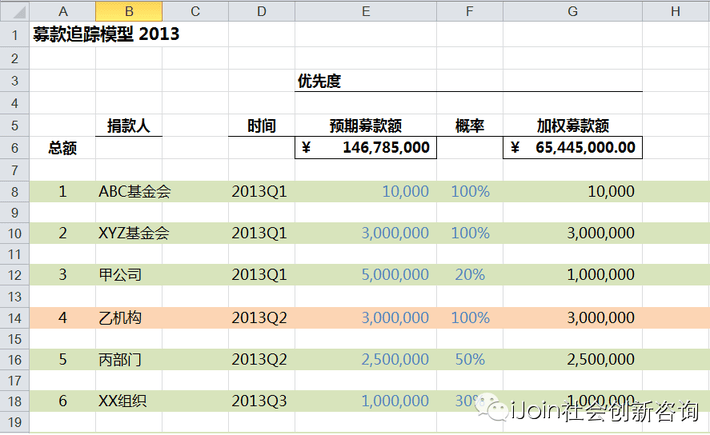Click 2013Q2 in 丙部门 row
Screen dimensions: 710x435
coord(259,359)
